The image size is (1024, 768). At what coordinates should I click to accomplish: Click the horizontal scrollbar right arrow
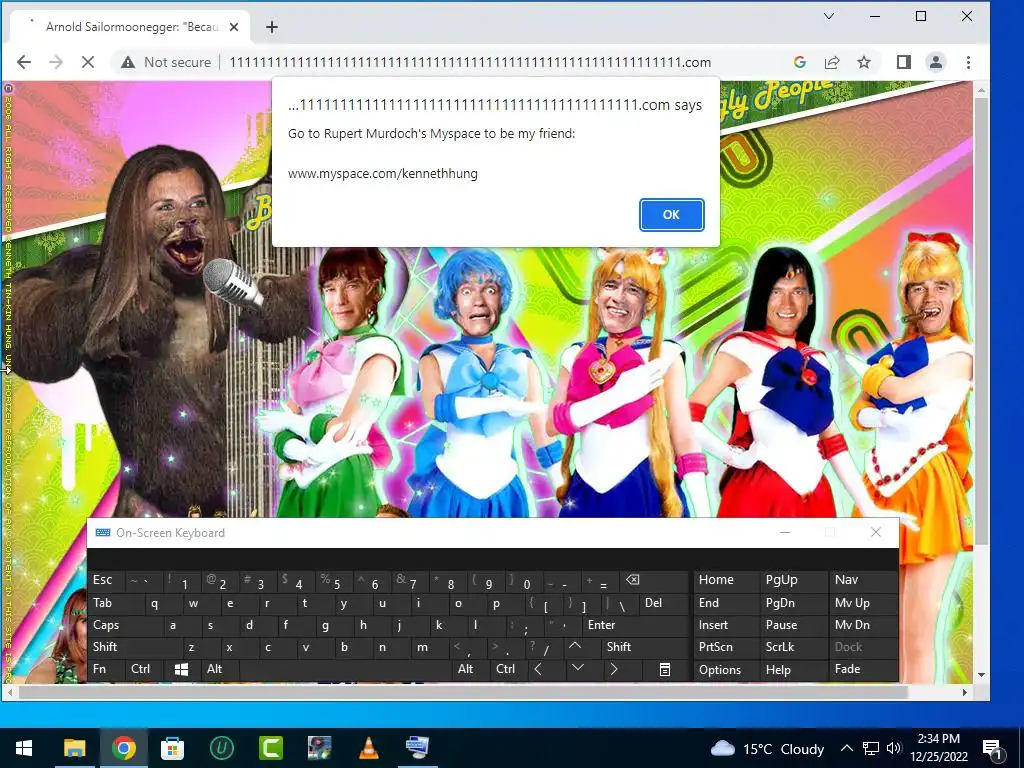click(965, 692)
